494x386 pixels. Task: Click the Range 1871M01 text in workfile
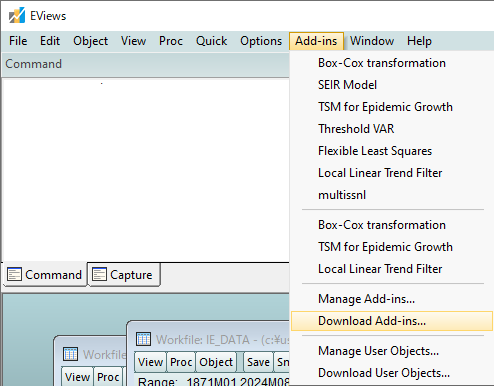point(187,381)
